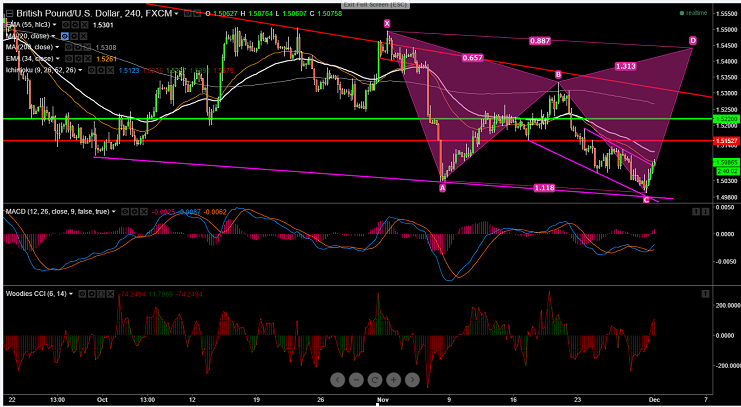Click the Dec label on the time axis

[x=656, y=399]
